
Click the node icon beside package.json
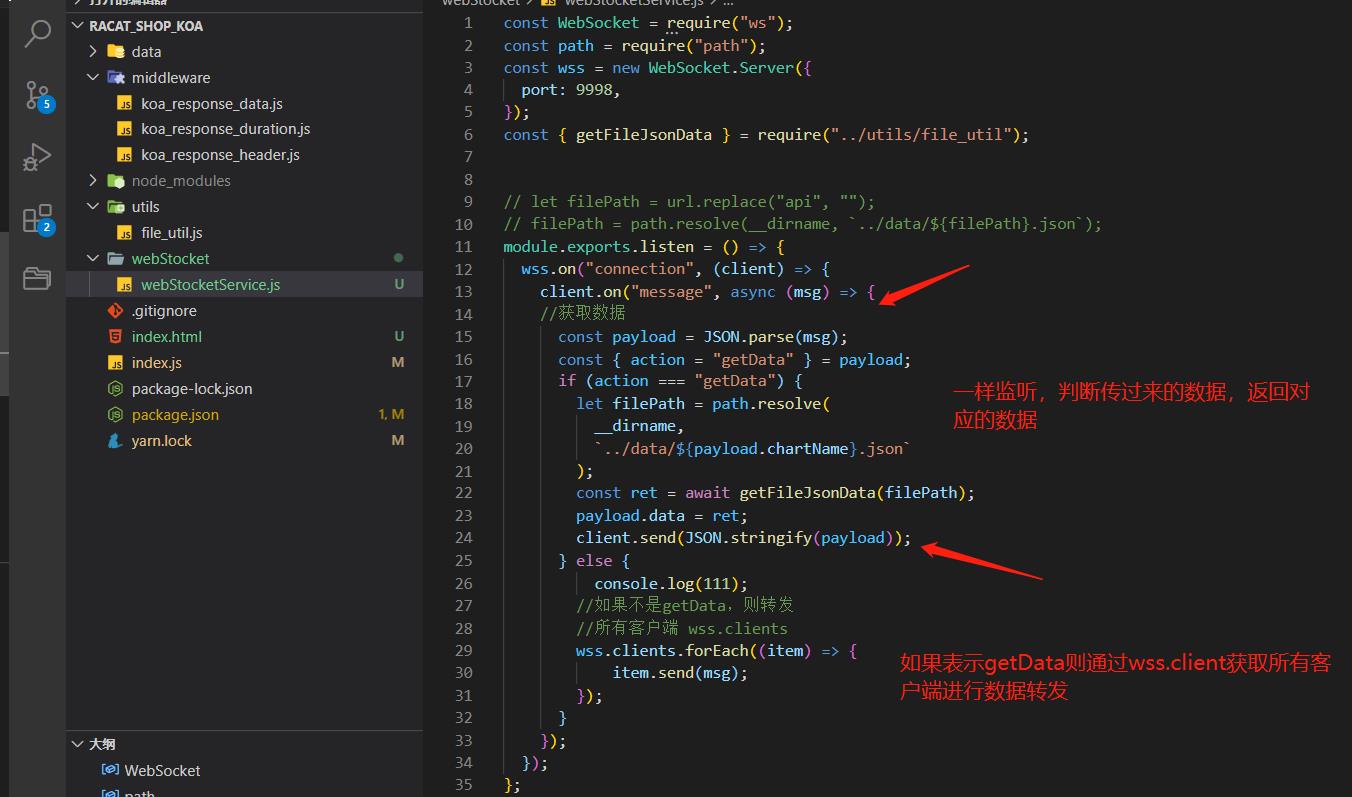[115, 415]
